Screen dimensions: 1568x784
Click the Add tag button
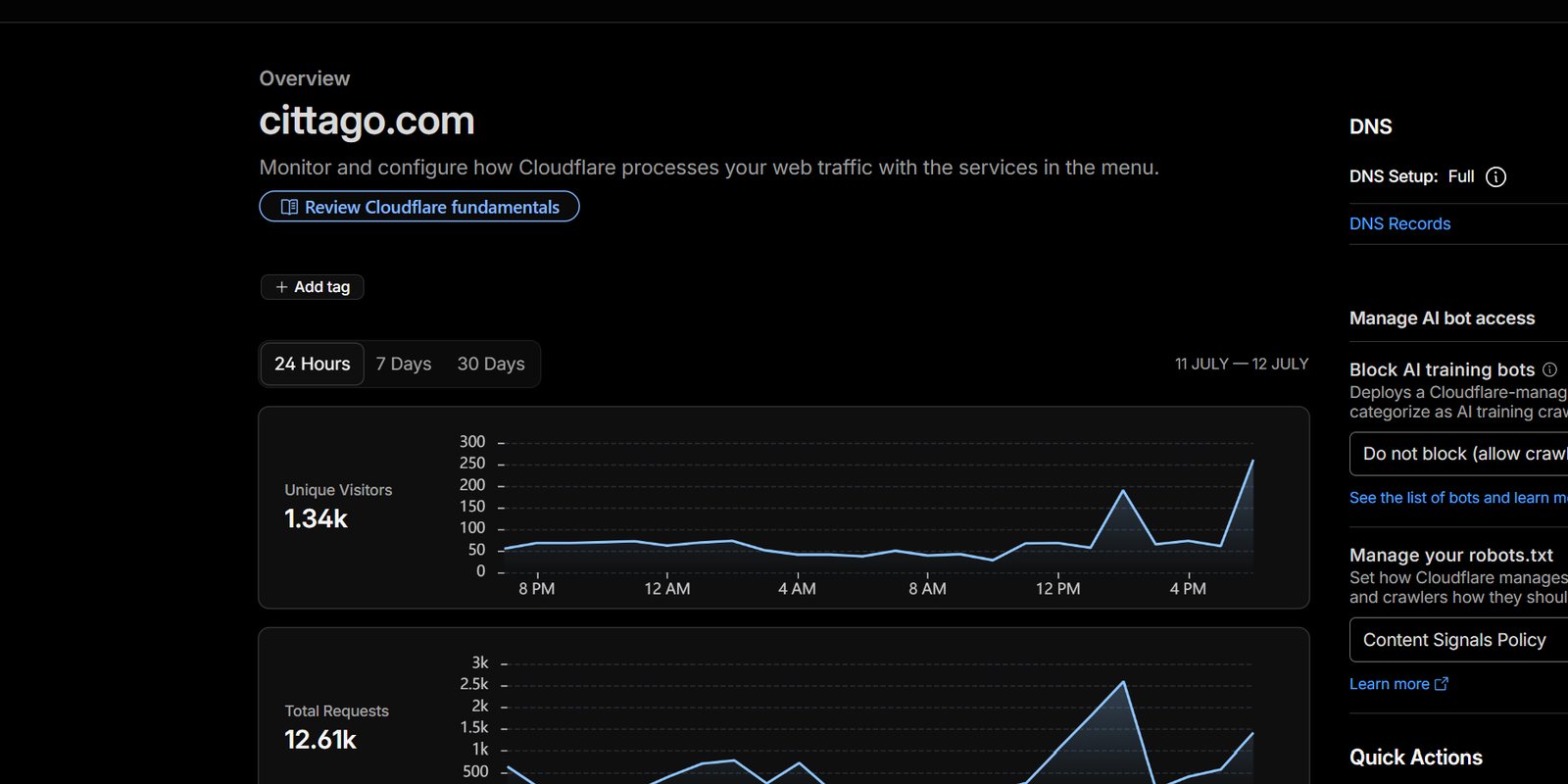313,287
